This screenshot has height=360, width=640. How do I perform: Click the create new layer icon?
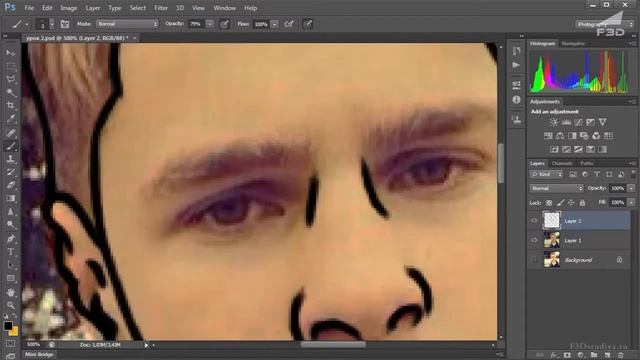pos(607,355)
